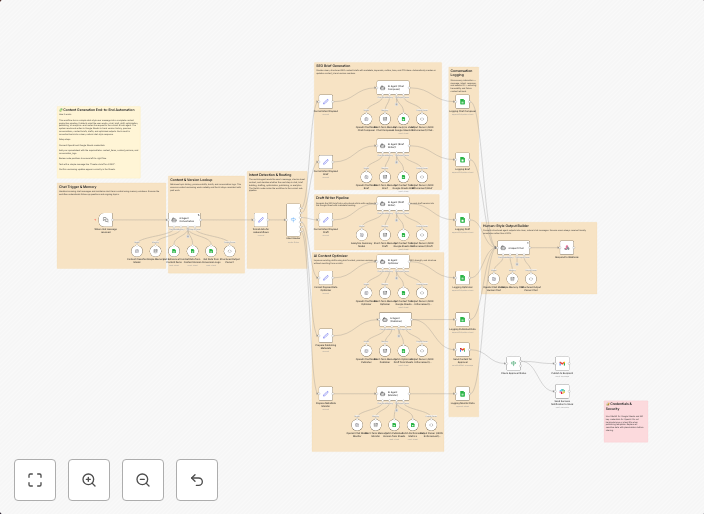Select the chat message trigger node

(106, 219)
